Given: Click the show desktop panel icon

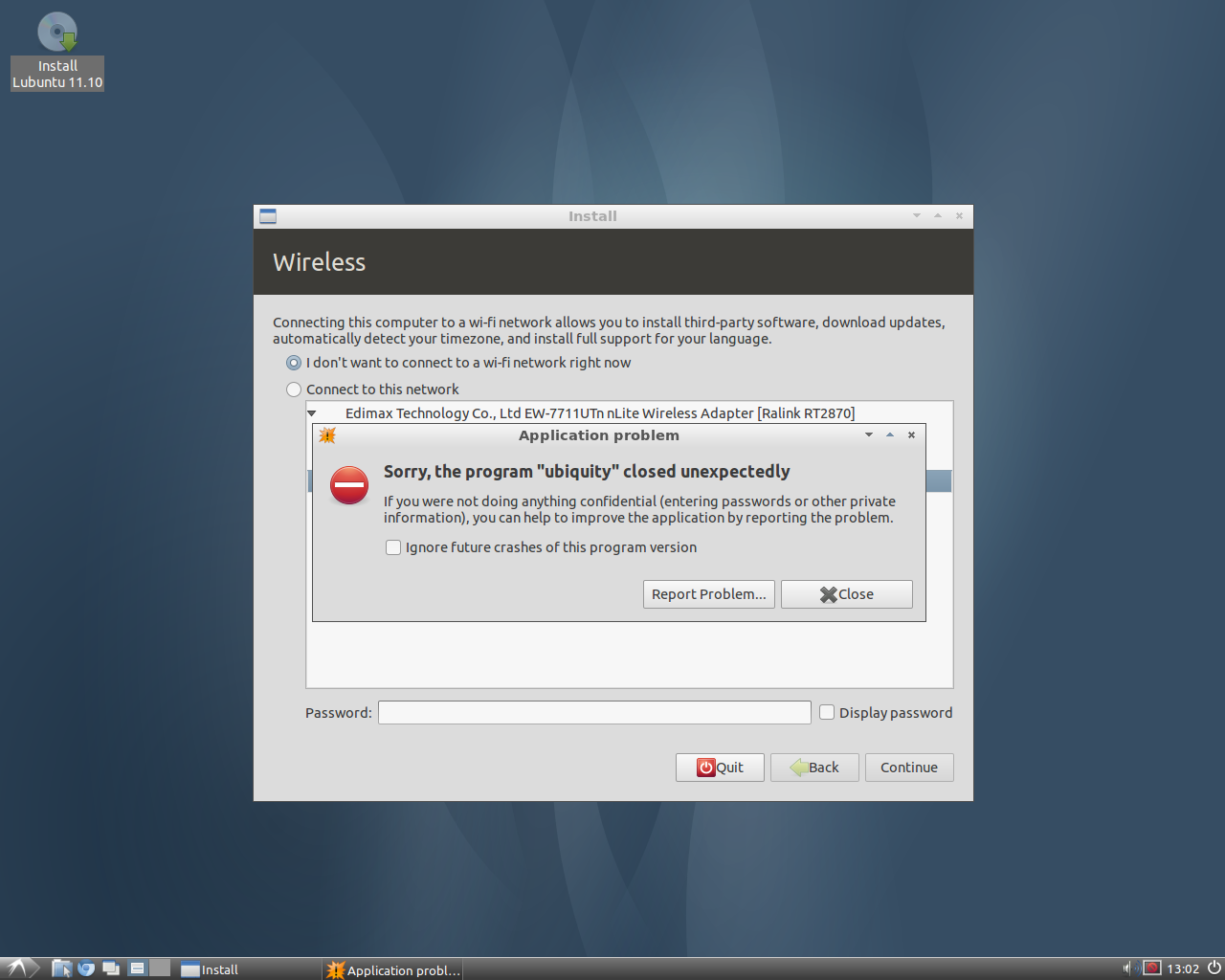Looking at the screenshot, I should pyautogui.click(x=111, y=969).
